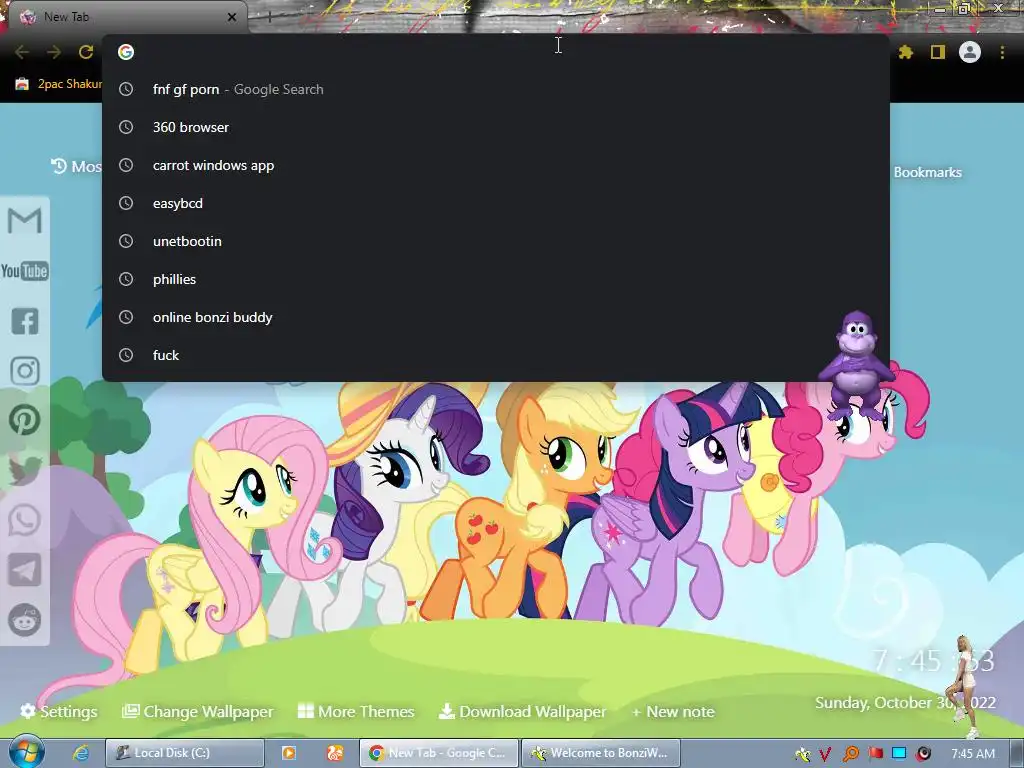
Task: Select the 'fnf gf porn' history suggestion
Action: pyautogui.click(x=496, y=89)
